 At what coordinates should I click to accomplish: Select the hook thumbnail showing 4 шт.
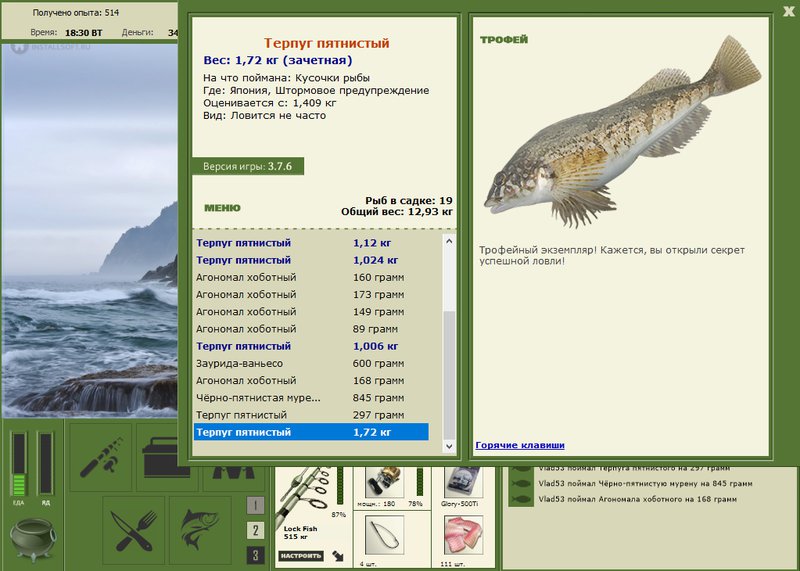(x=385, y=535)
